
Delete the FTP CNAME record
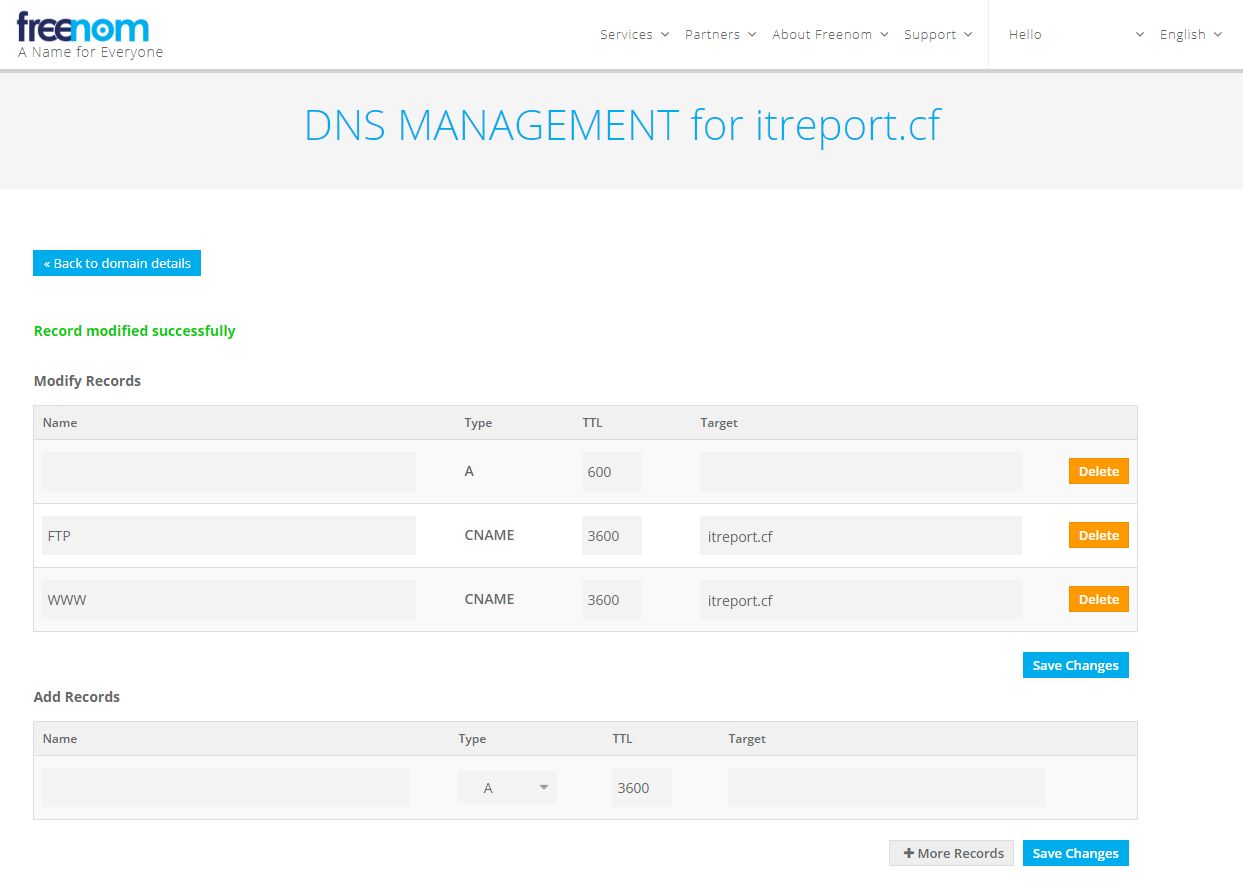point(1098,535)
